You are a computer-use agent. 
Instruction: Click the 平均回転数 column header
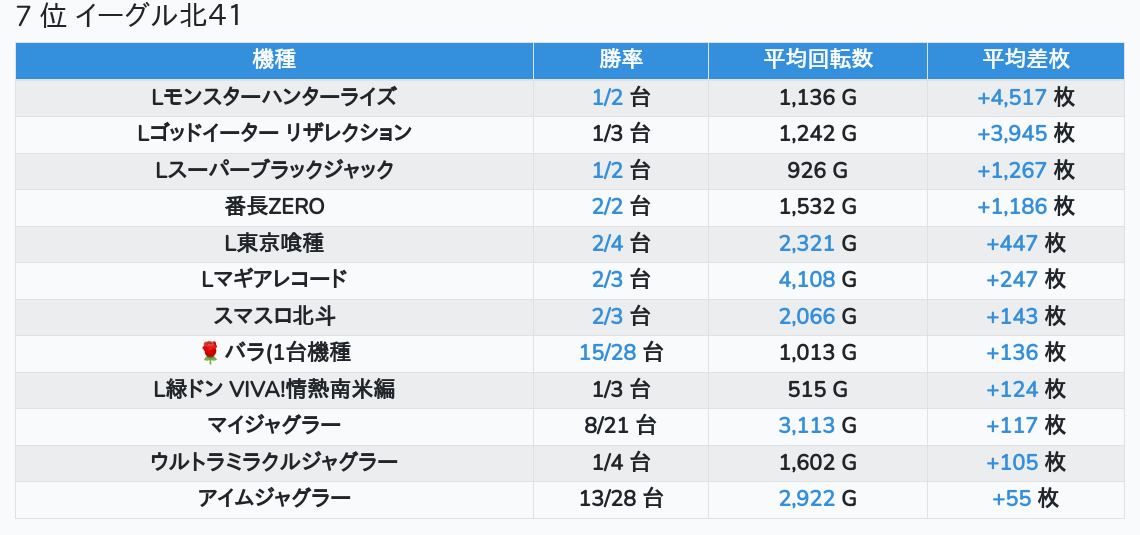click(x=818, y=60)
